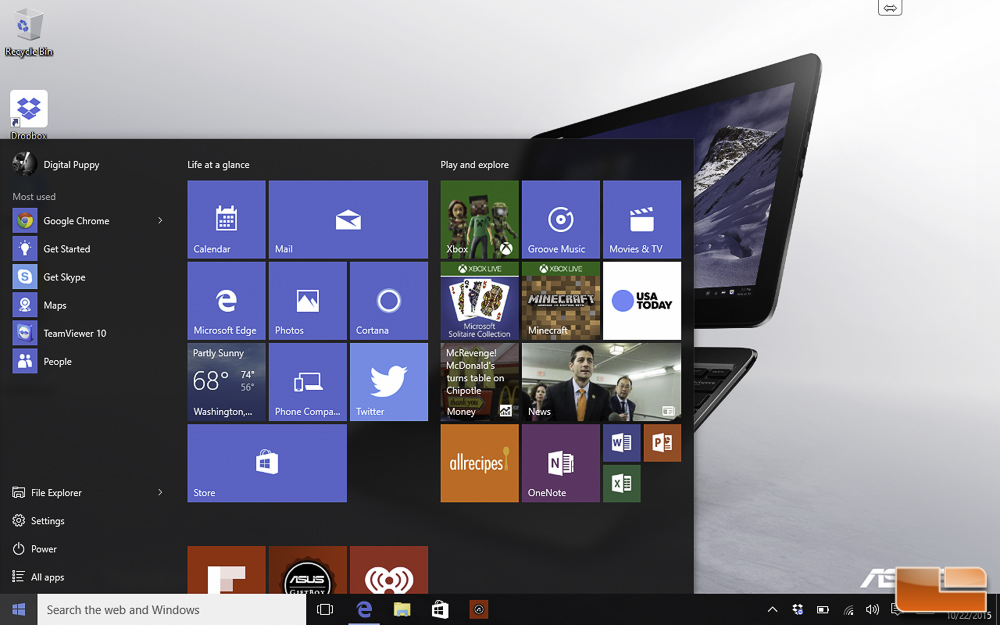Launch the Phone Companion tile

[x=308, y=382]
